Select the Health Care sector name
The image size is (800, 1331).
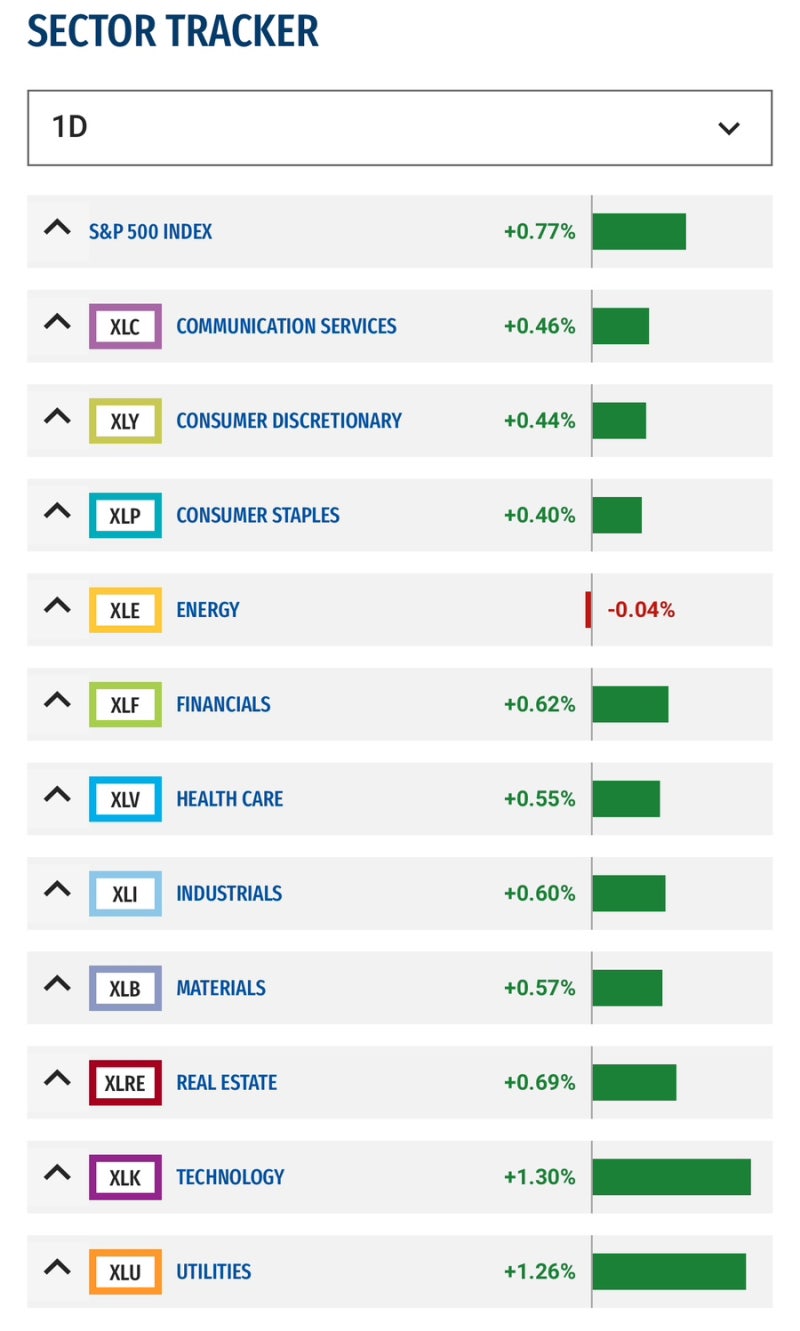(229, 799)
